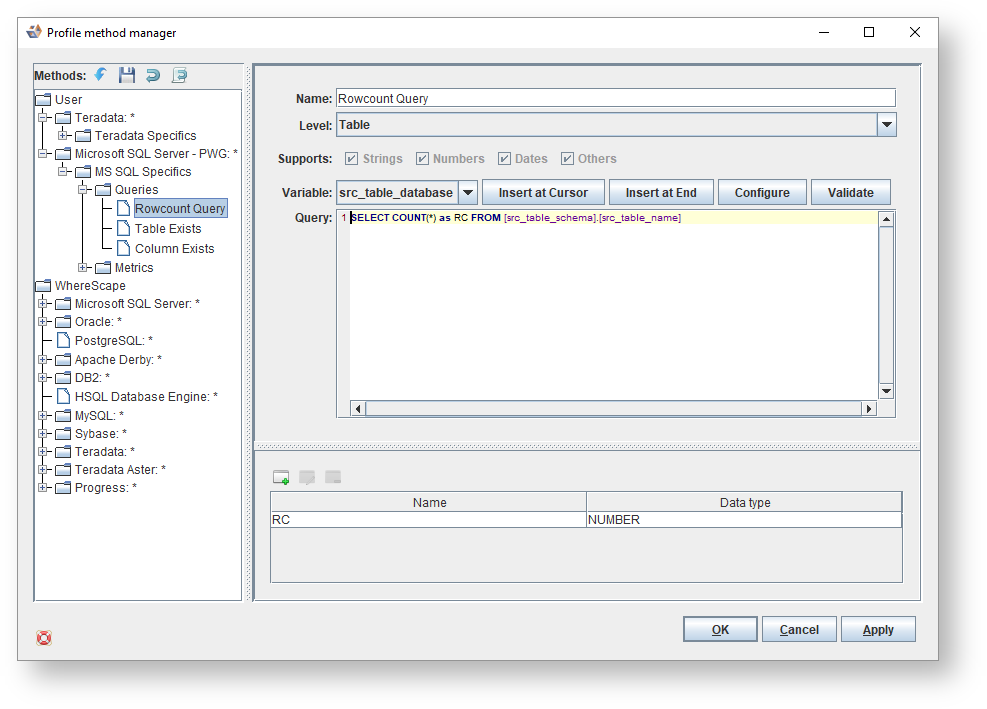Toggle the Dates checkbox
This screenshot has width=987, height=709.
tap(505, 159)
